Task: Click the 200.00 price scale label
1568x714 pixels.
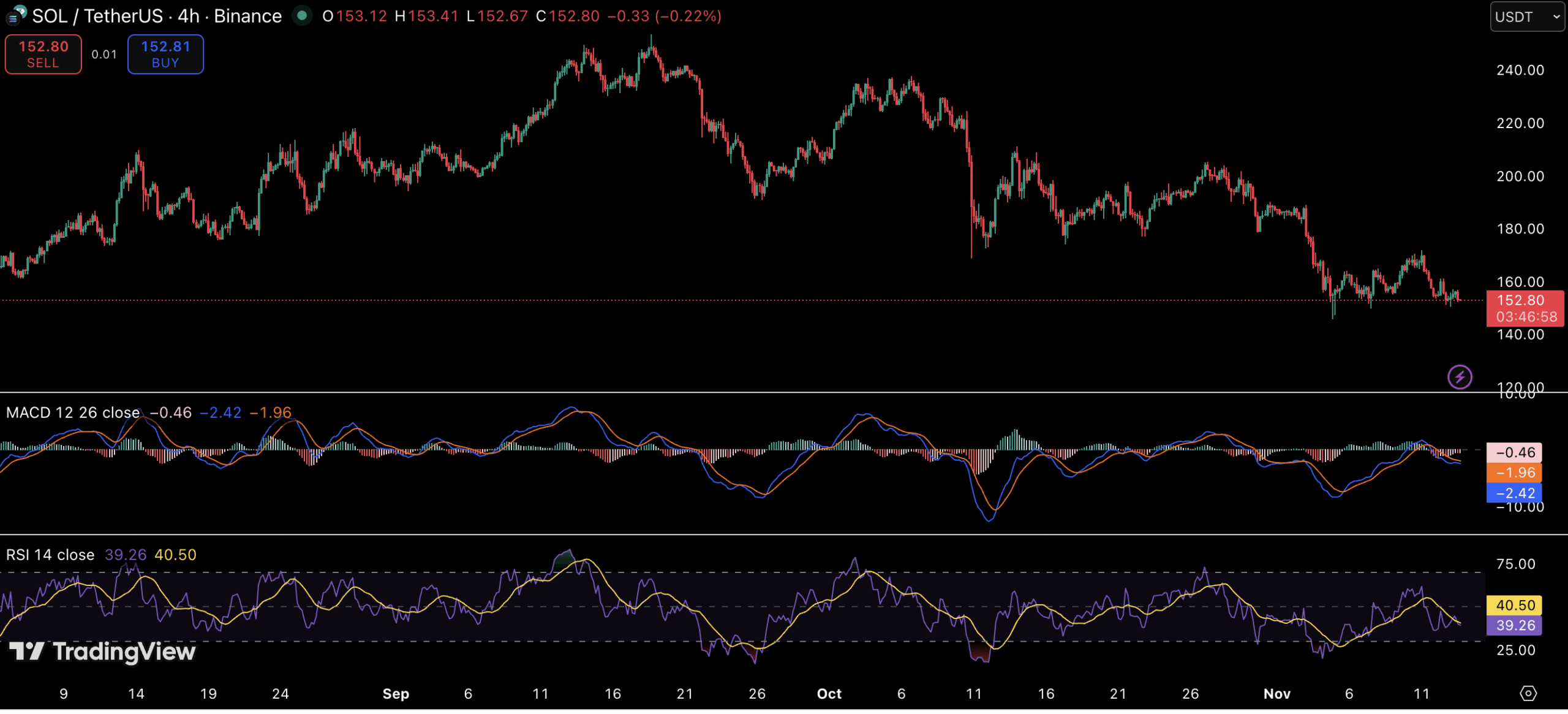Action: (1520, 177)
